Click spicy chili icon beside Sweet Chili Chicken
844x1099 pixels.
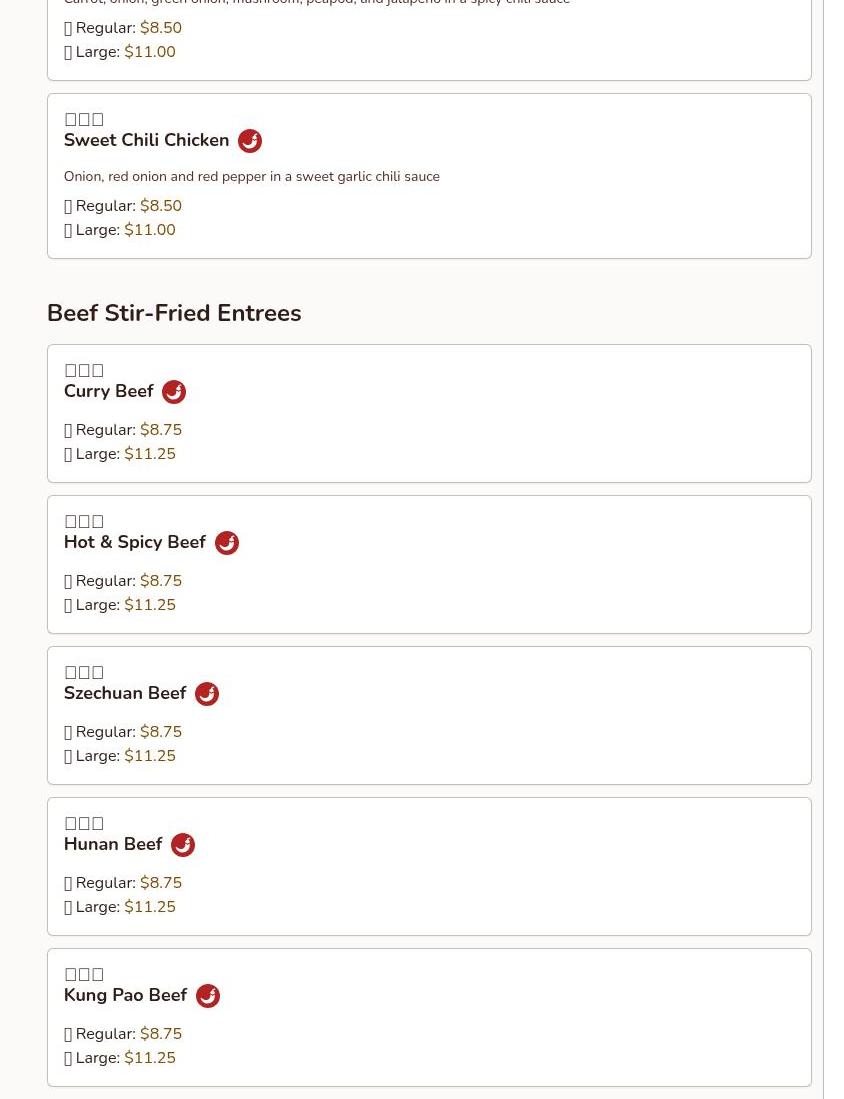(250, 141)
